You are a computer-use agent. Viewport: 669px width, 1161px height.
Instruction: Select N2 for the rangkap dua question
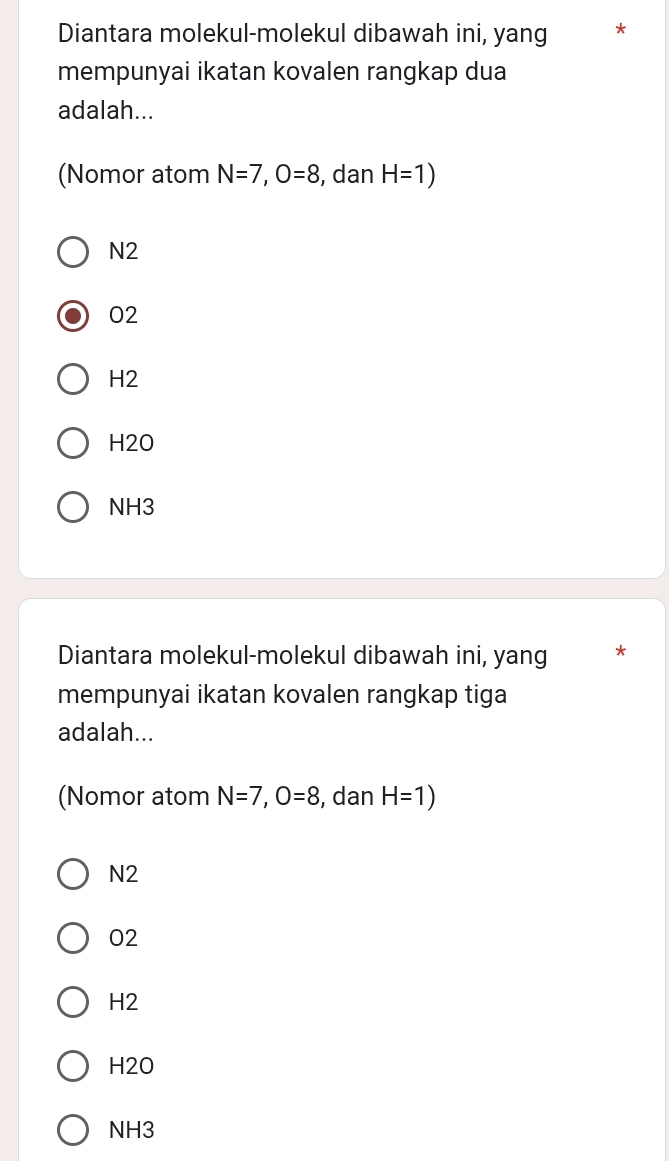73,252
